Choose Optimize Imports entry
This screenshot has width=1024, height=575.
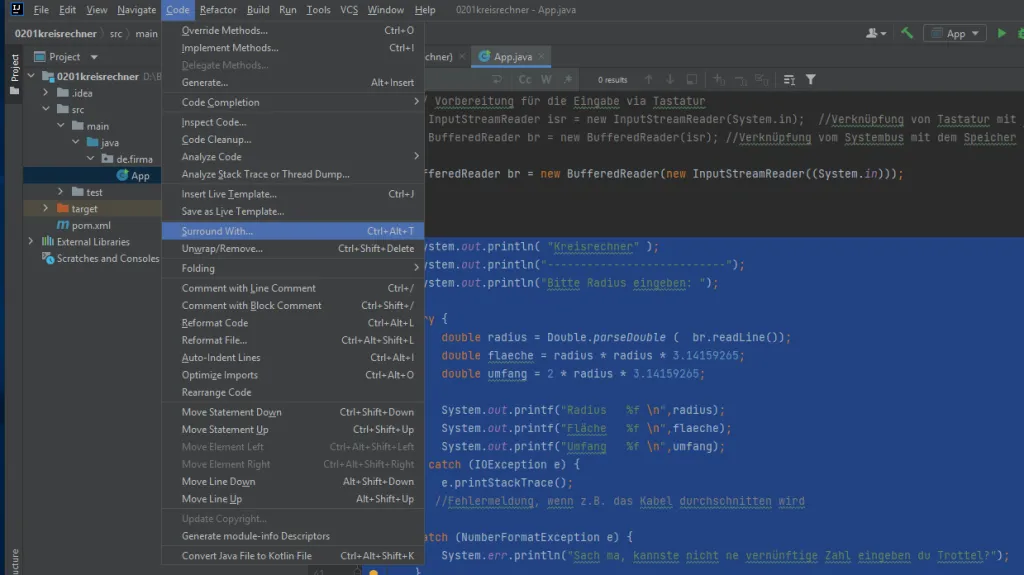click(x=293, y=375)
